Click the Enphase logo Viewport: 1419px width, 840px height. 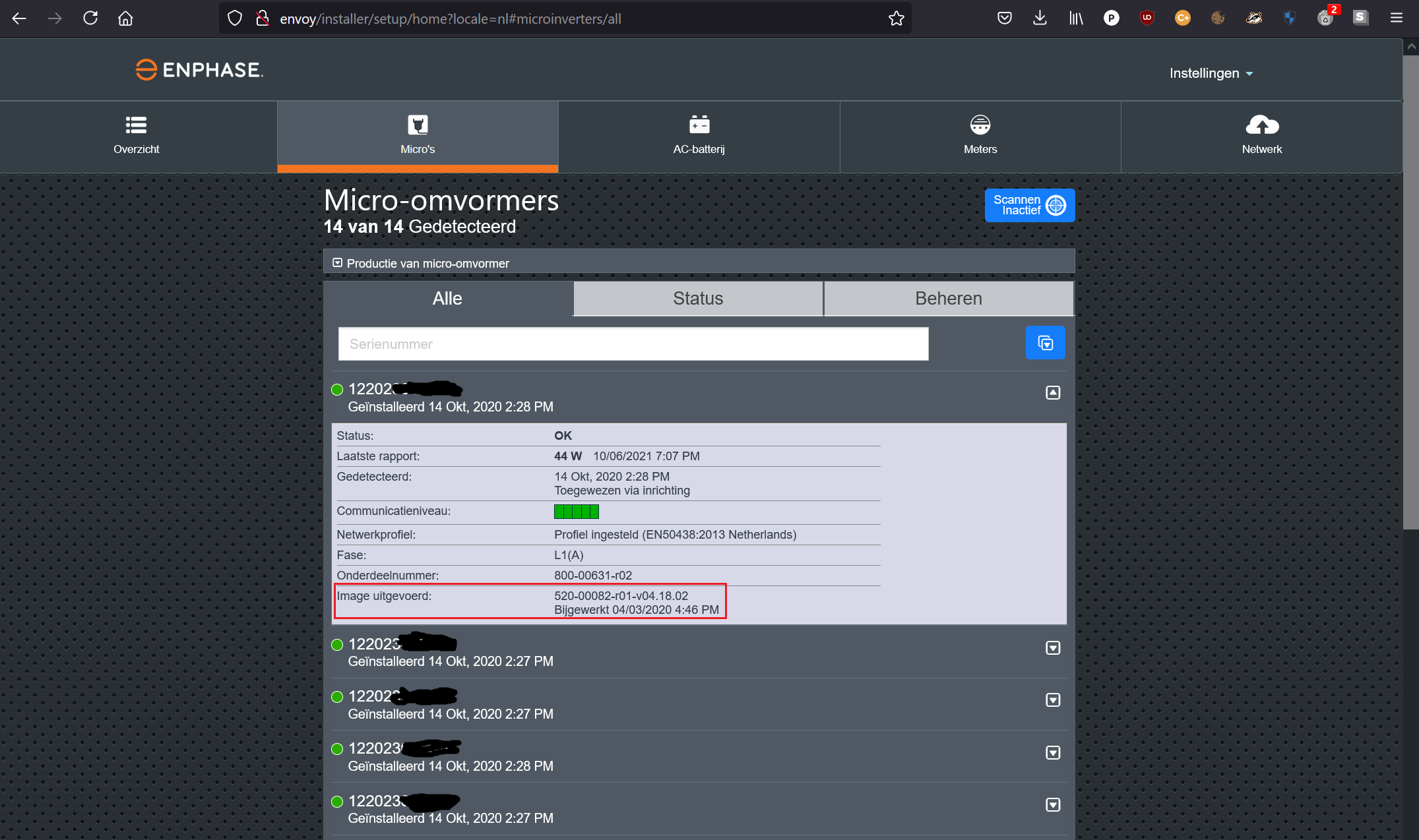(199, 70)
